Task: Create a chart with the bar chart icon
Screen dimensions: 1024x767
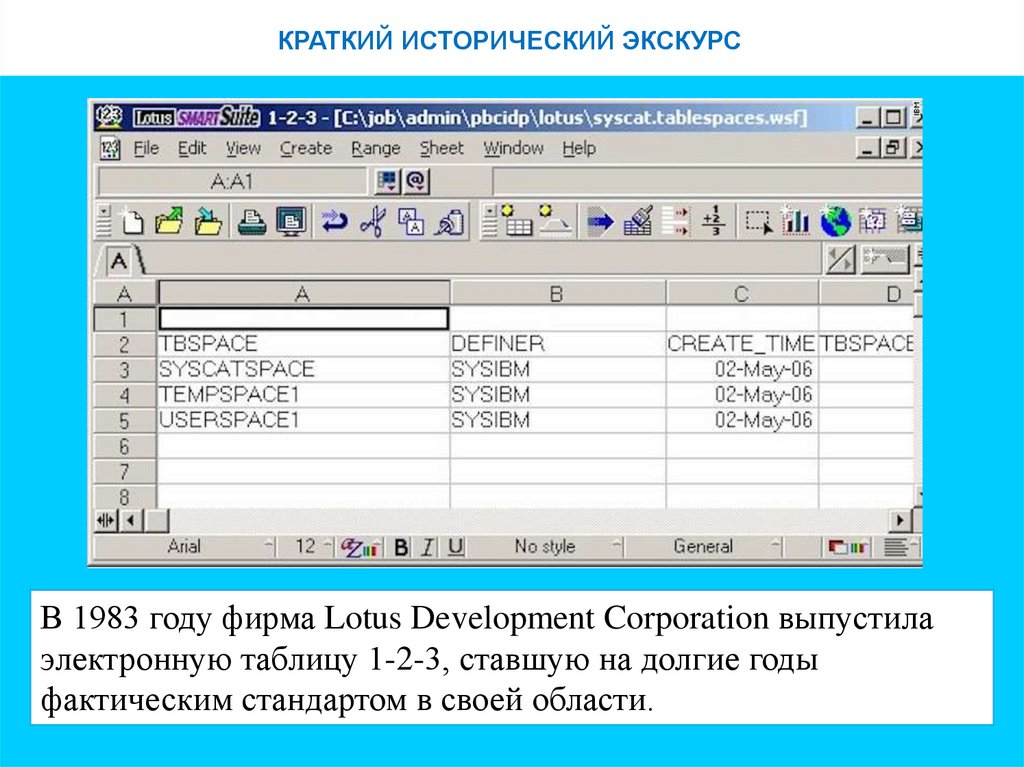Action: 796,221
